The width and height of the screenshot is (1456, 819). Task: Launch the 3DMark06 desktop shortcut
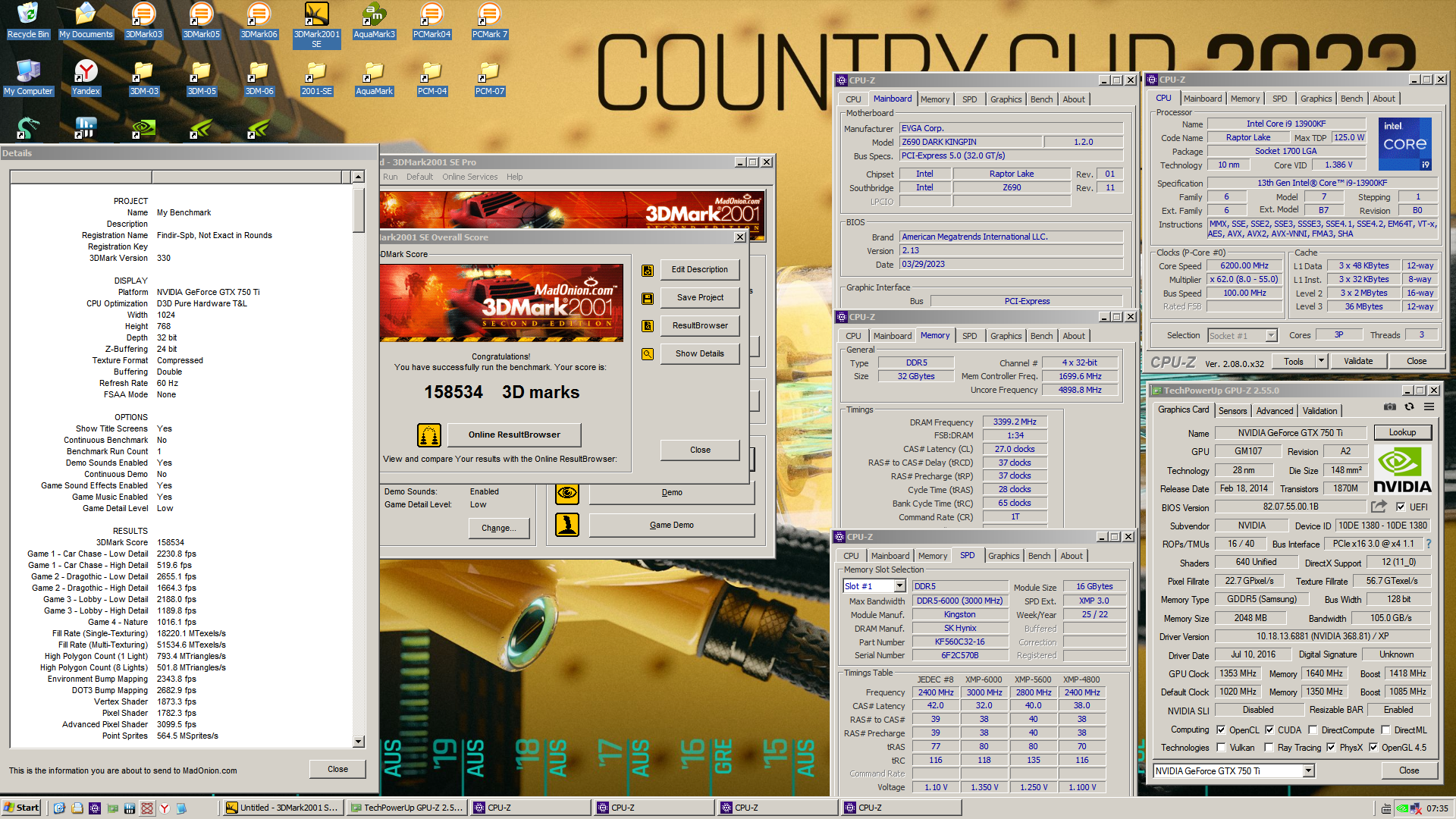259,20
